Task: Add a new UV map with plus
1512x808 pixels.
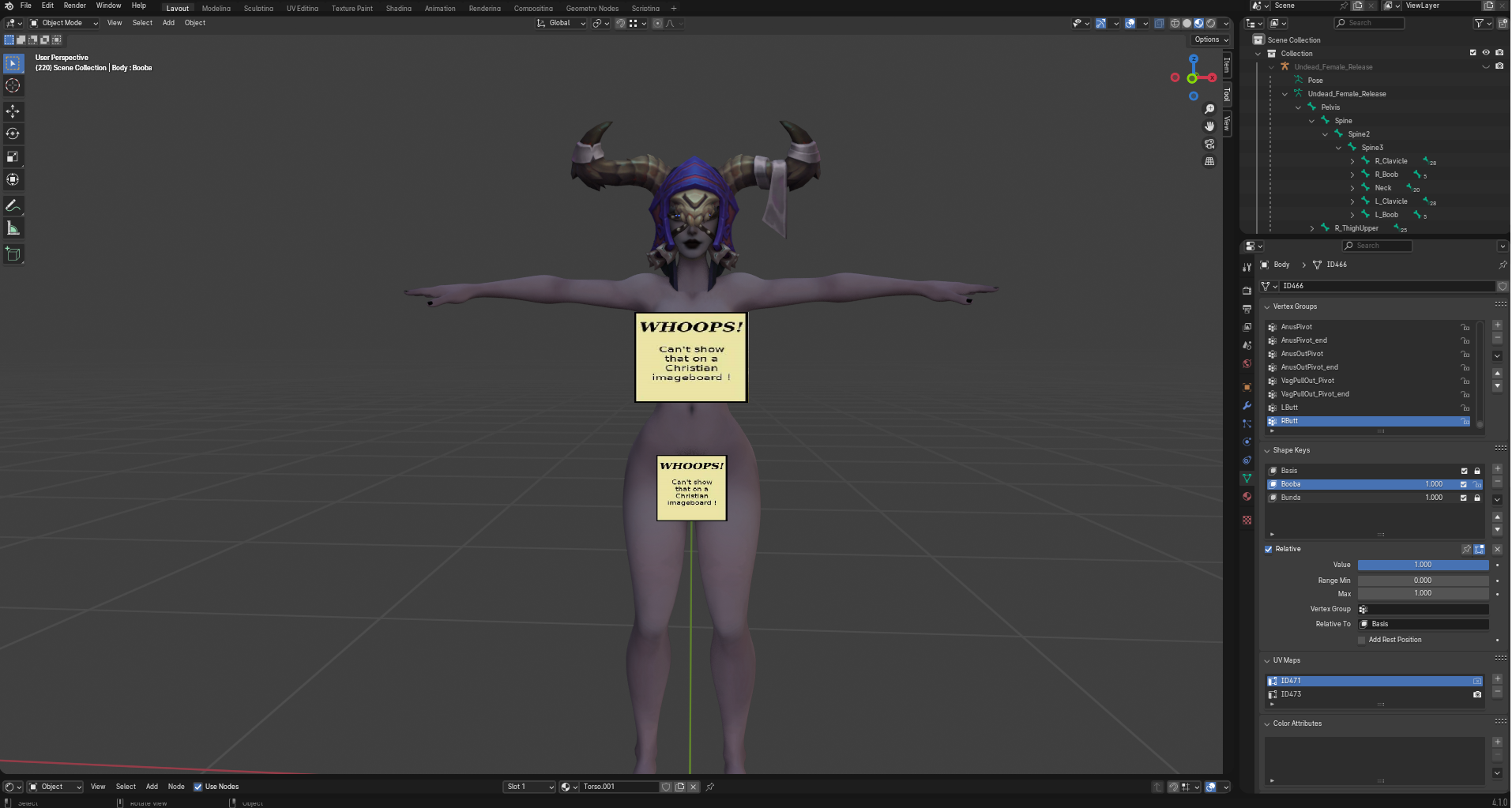Action: [x=1497, y=679]
